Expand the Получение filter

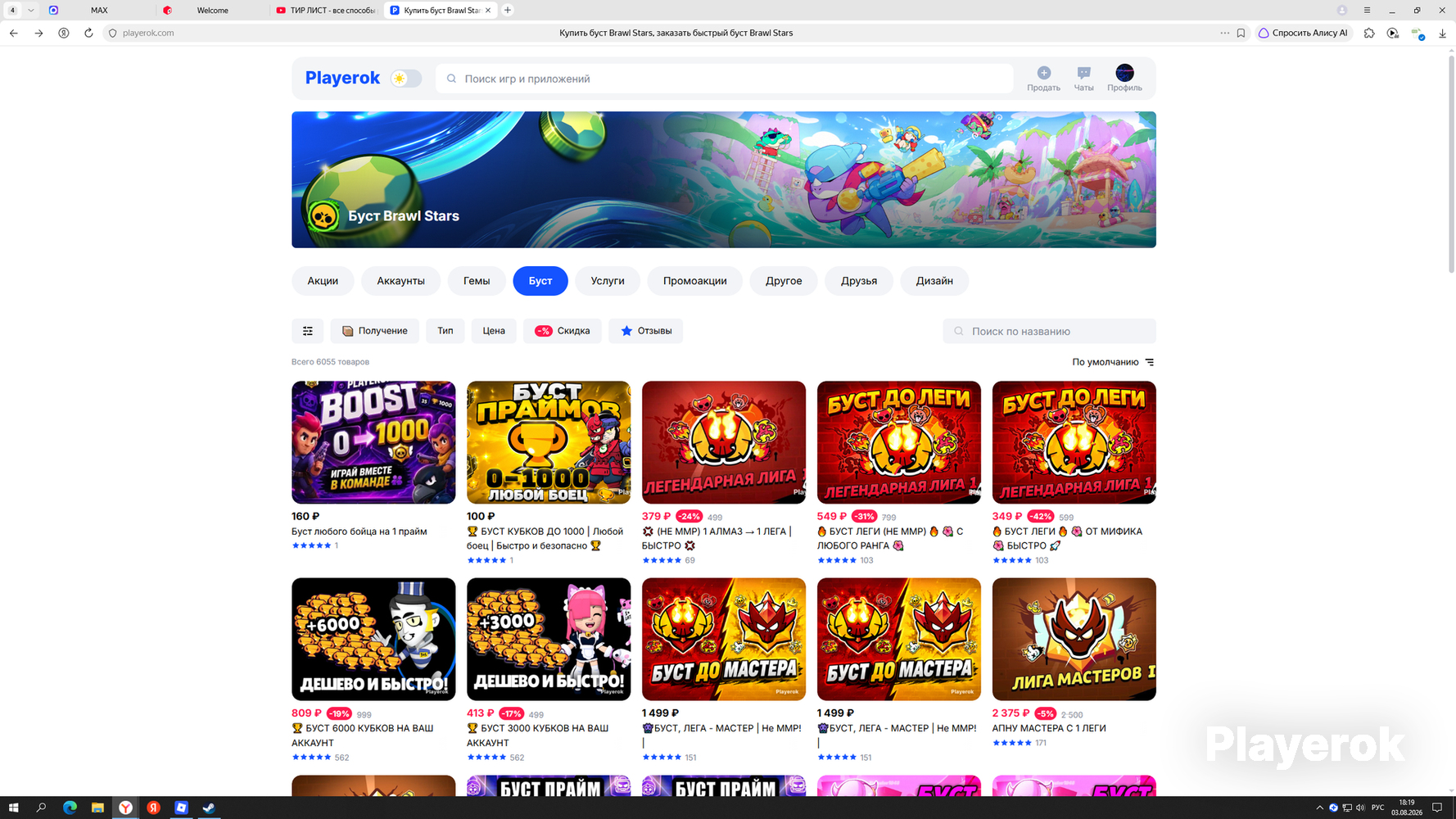(x=374, y=331)
